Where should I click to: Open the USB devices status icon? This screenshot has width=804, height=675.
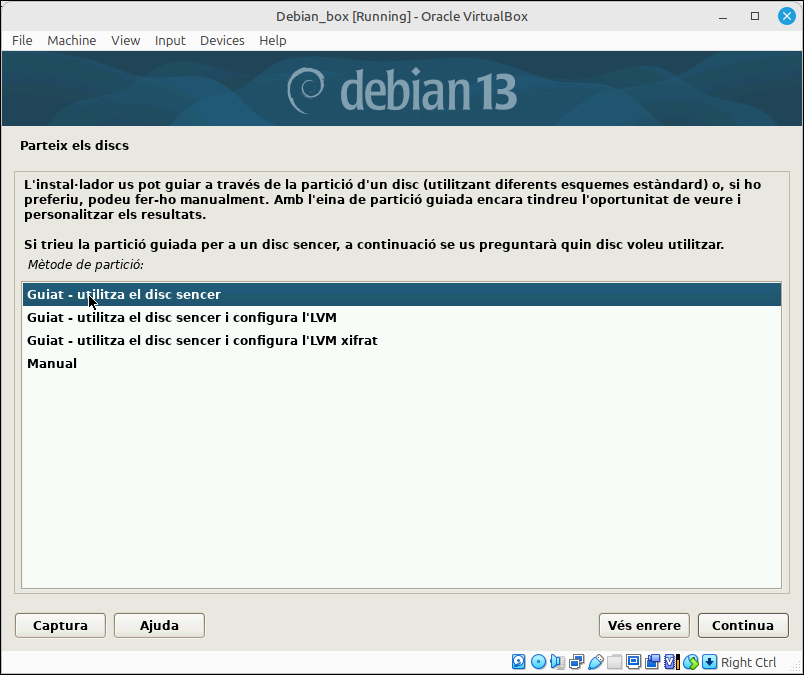click(595, 662)
